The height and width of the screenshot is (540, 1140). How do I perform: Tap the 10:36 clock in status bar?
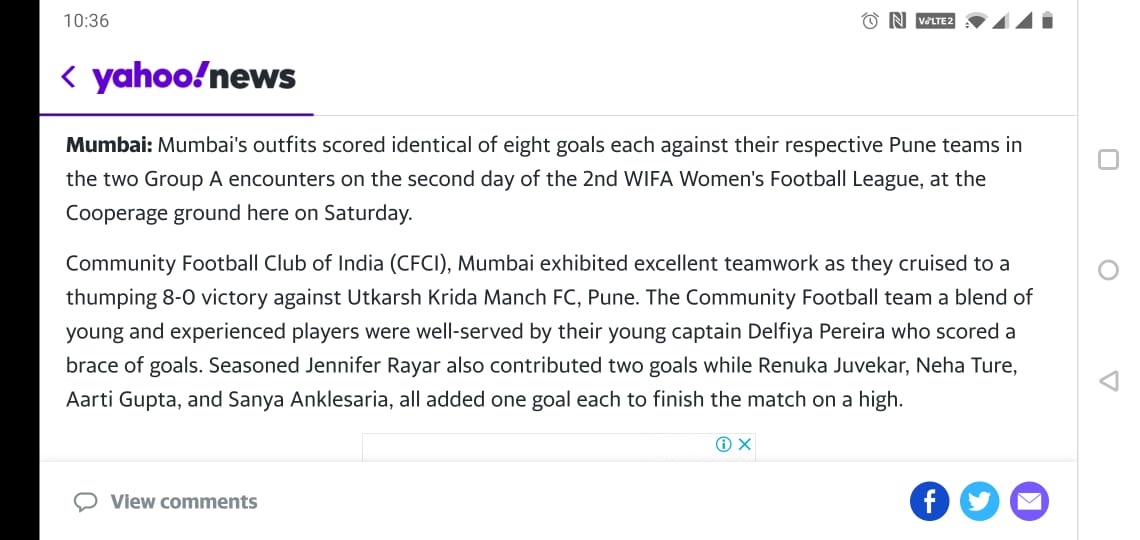point(86,21)
